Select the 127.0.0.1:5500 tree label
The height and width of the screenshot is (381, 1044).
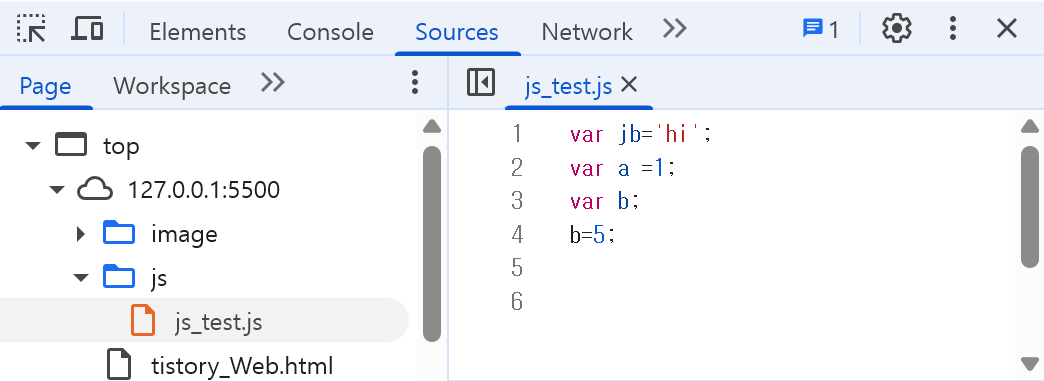tap(204, 190)
